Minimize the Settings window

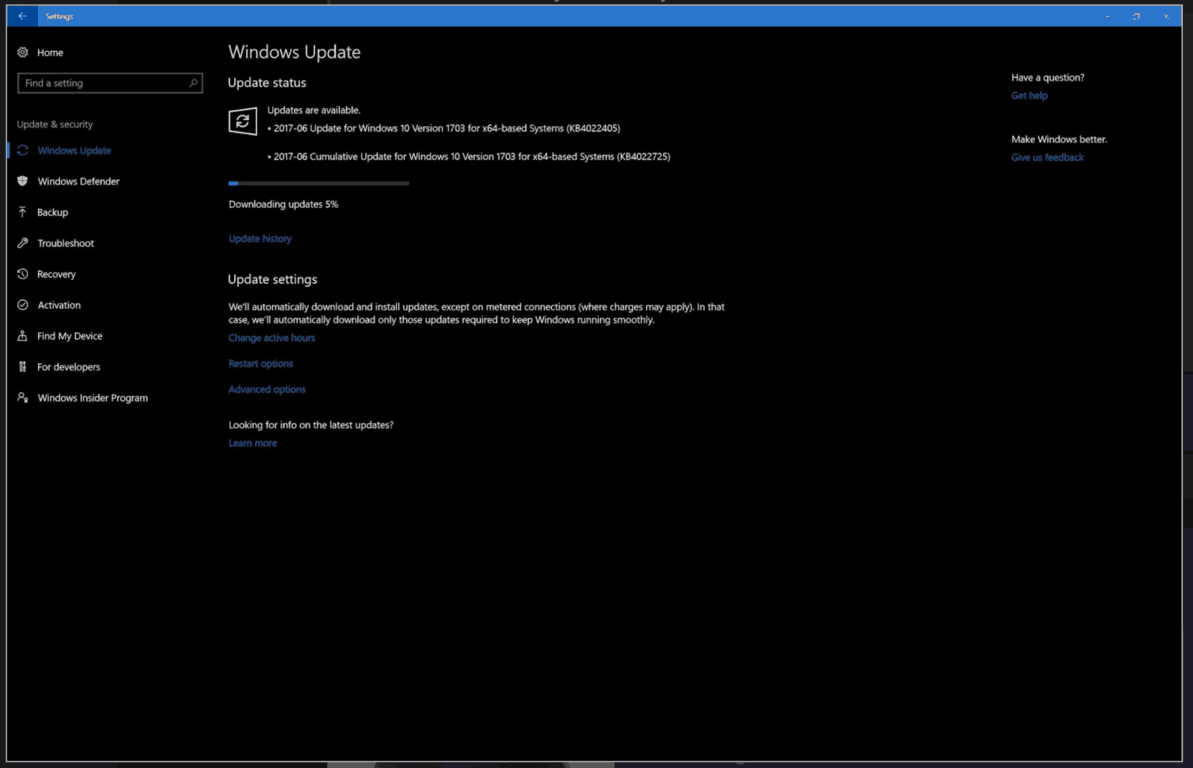click(1107, 16)
